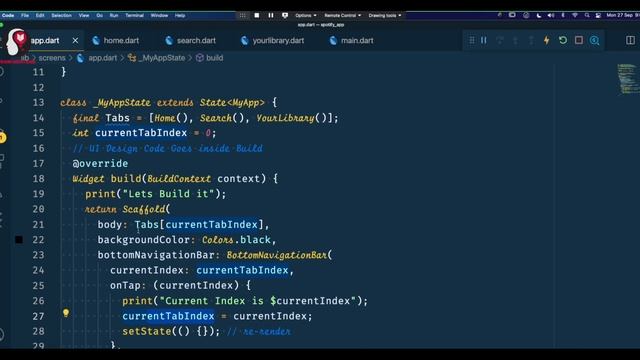Image resolution: width=640 pixels, height=360 pixels.
Task: Click the Step Out debug icon
Action: coord(531,40)
